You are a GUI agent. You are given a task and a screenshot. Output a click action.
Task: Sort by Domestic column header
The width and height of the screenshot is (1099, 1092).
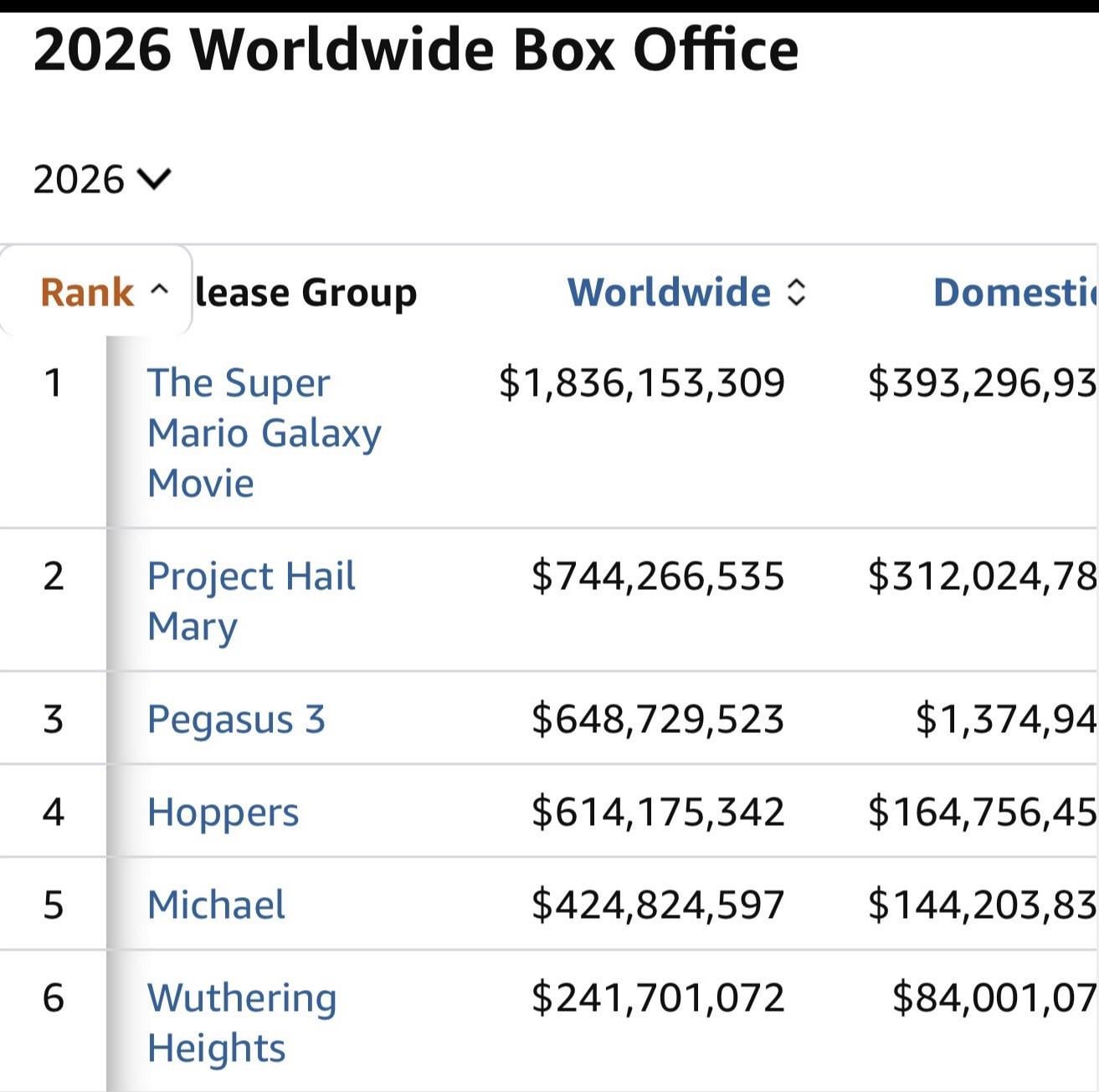coord(1015,292)
